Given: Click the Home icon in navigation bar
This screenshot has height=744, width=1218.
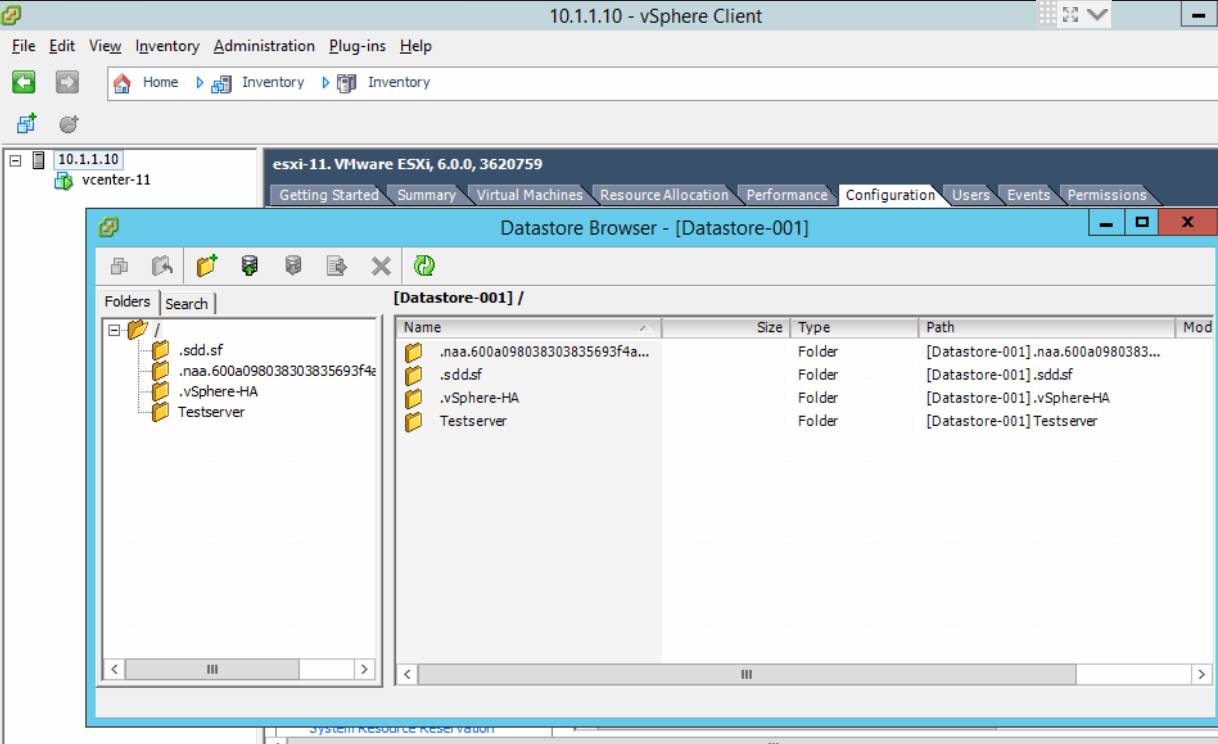Looking at the screenshot, I should [122, 83].
